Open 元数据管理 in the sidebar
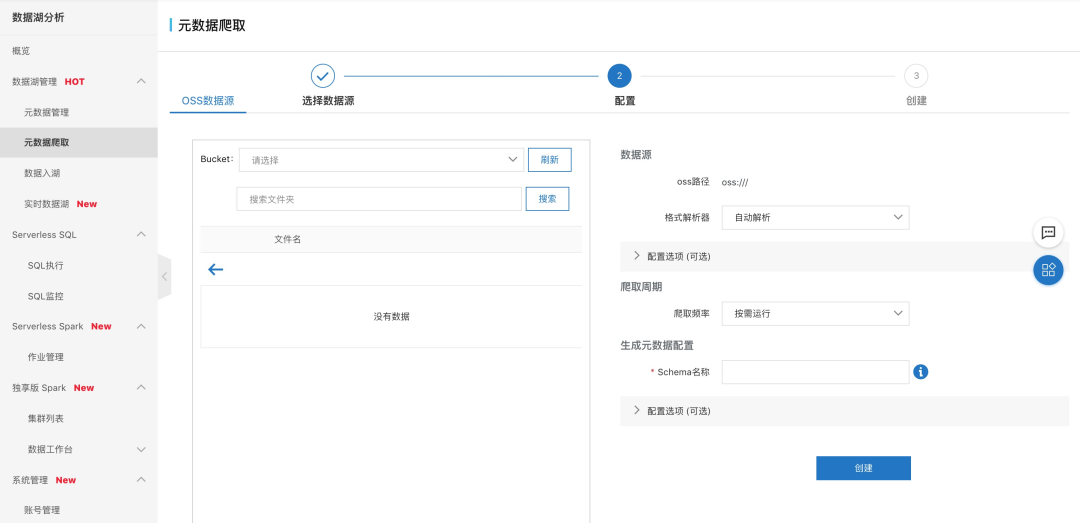Image resolution: width=1080 pixels, height=523 pixels. coord(46,113)
